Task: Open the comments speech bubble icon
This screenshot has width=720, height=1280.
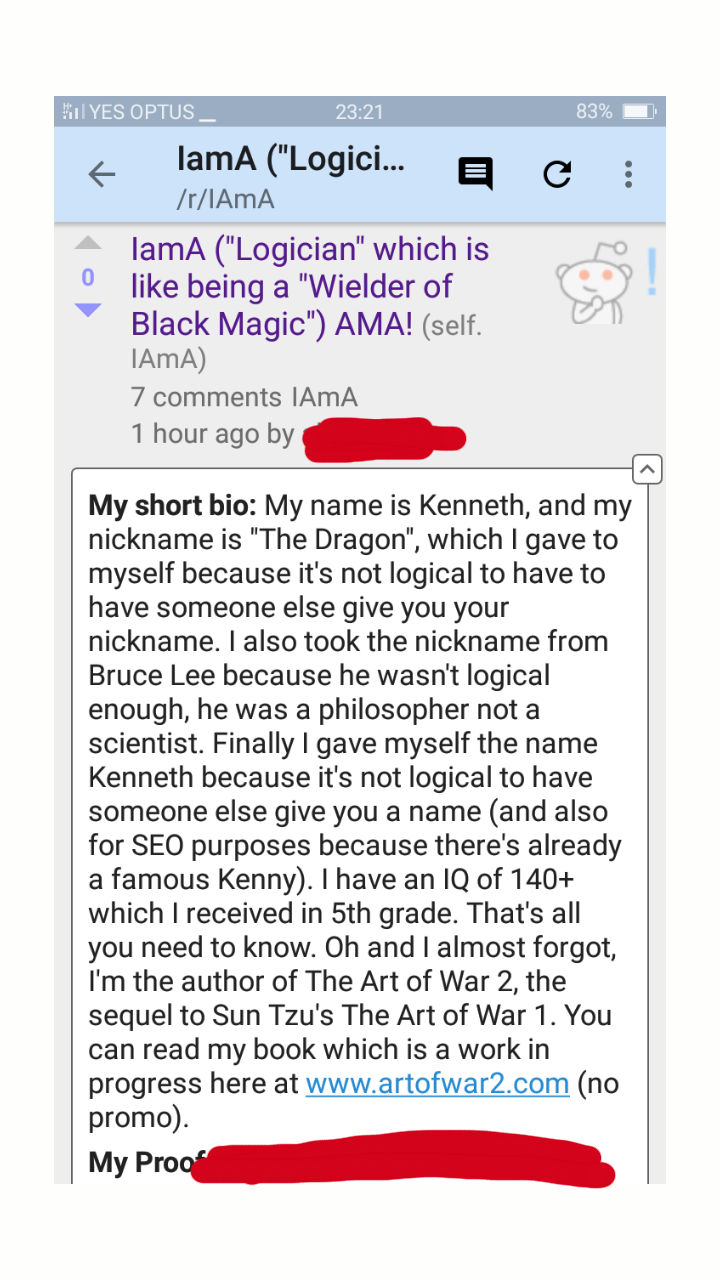Action: click(x=475, y=174)
